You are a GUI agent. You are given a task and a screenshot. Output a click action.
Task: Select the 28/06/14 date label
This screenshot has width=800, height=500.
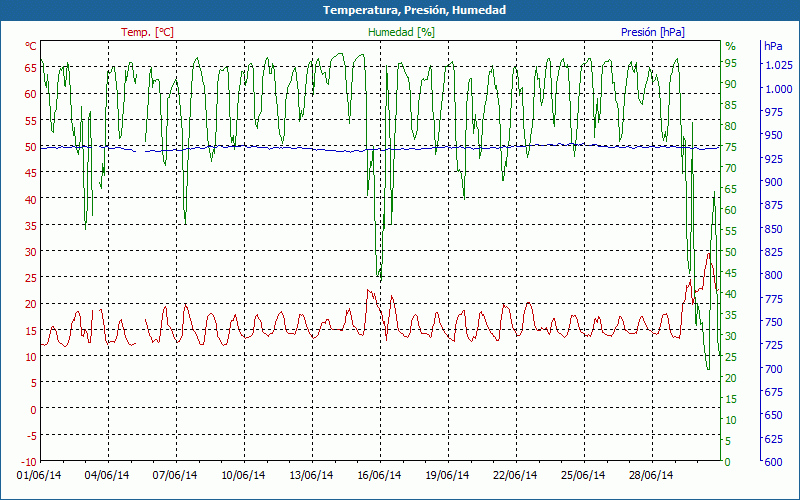click(652, 476)
